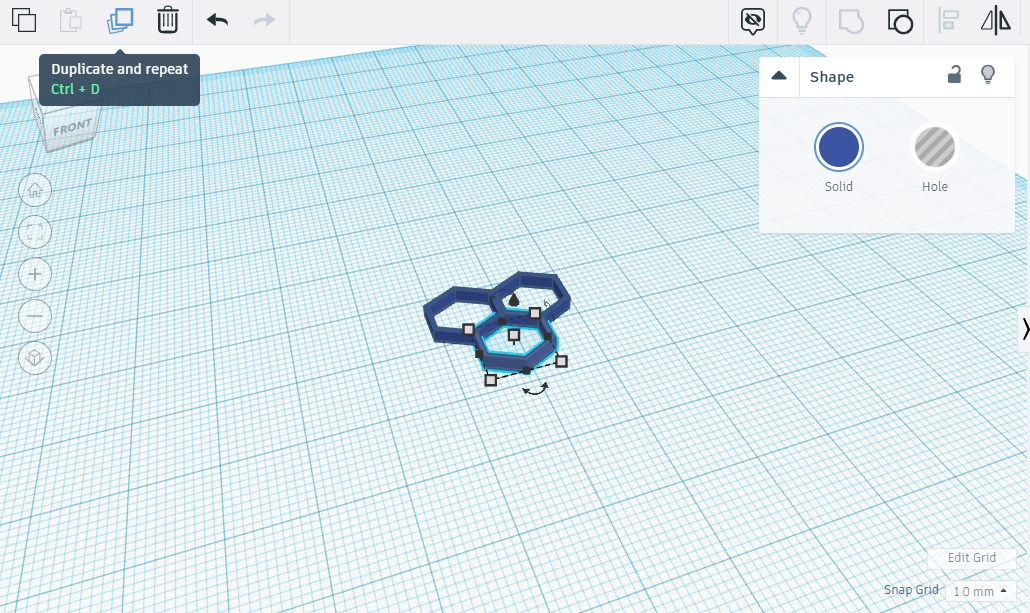Ungroup the selected shapes
This screenshot has height=613, width=1030.
coord(898,21)
